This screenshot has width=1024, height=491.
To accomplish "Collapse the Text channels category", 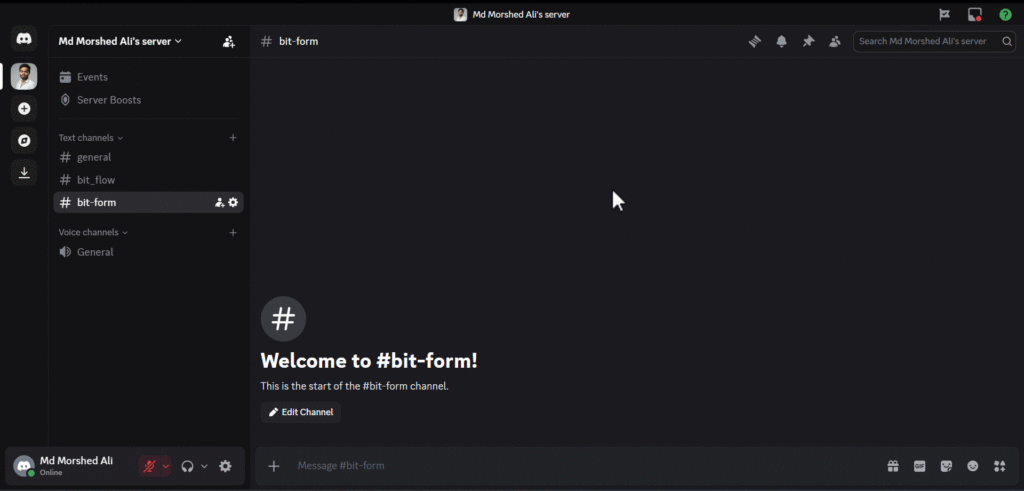I will click(91, 138).
